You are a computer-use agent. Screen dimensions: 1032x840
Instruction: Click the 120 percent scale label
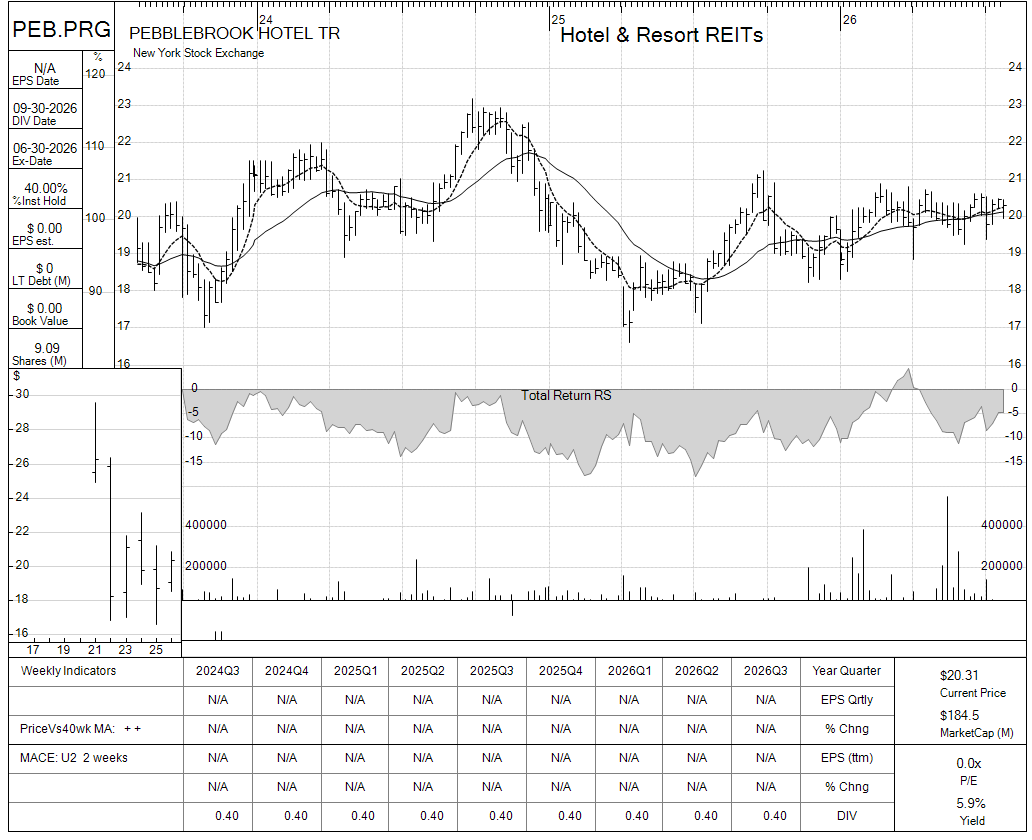coord(95,74)
